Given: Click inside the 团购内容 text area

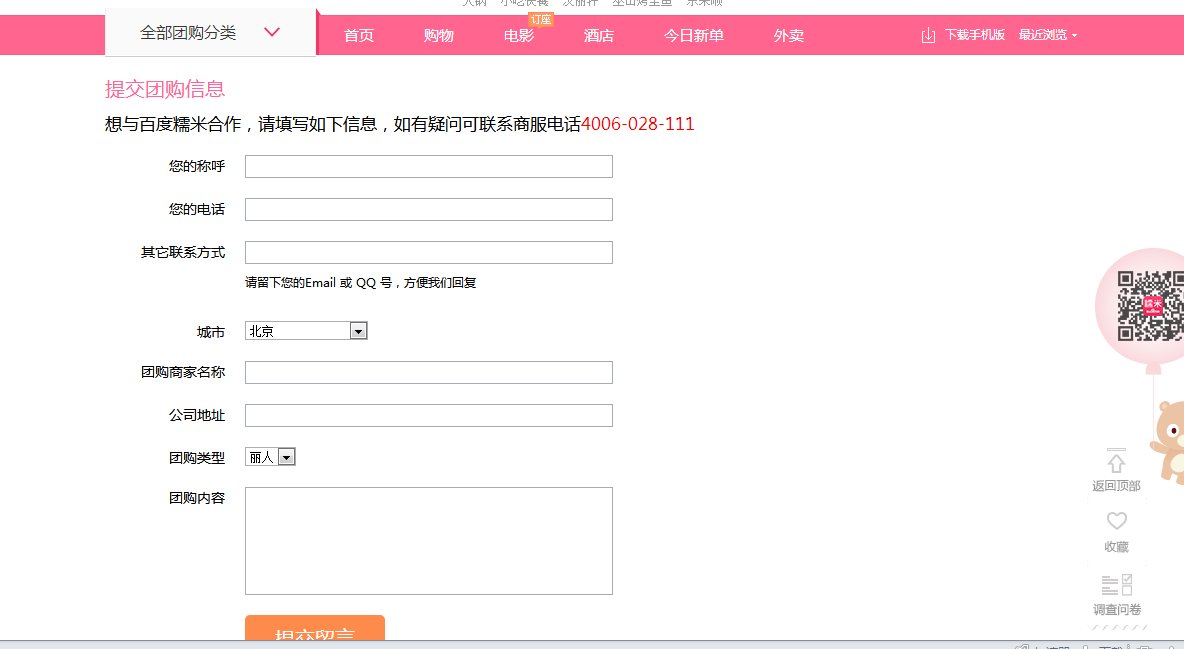Looking at the screenshot, I should (x=428, y=540).
